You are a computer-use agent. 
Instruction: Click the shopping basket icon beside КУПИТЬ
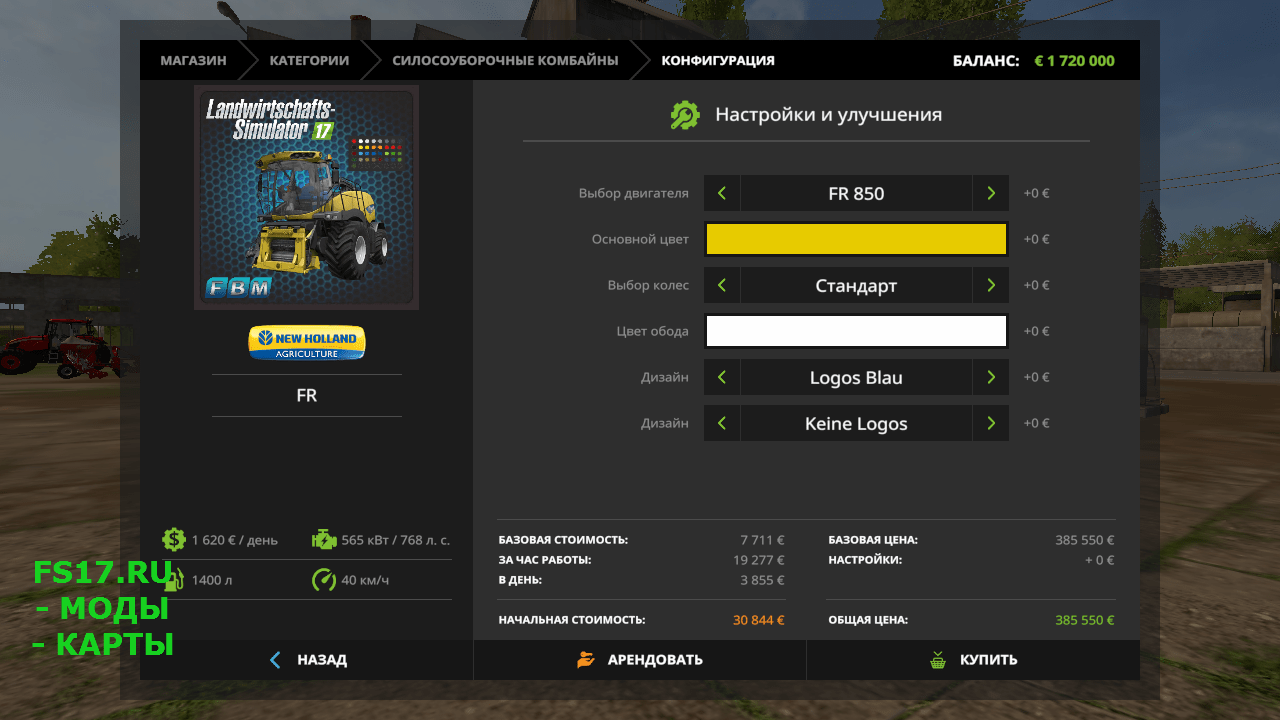[x=937, y=660]
